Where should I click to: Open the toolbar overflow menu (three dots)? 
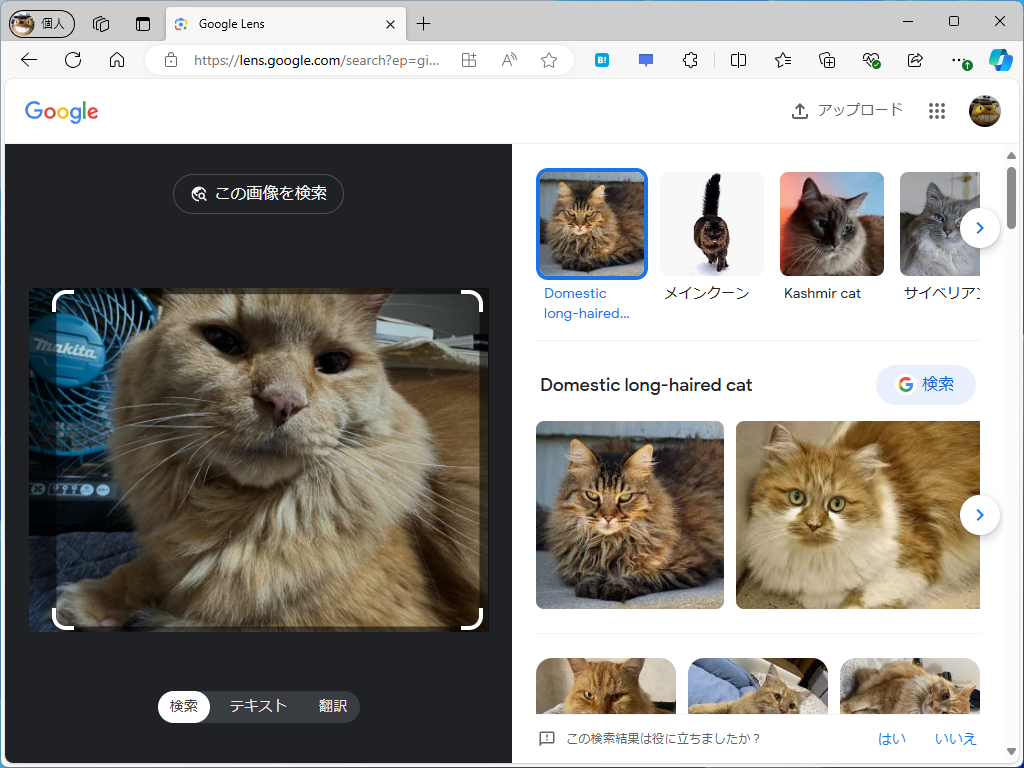(x=958, y=60)
